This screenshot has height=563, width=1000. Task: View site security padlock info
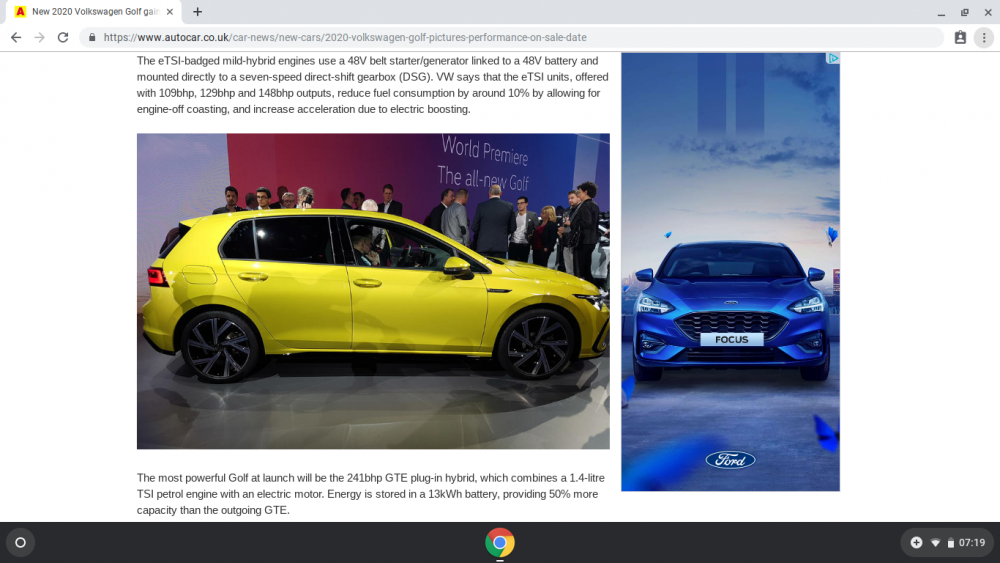tap(92, 38)
